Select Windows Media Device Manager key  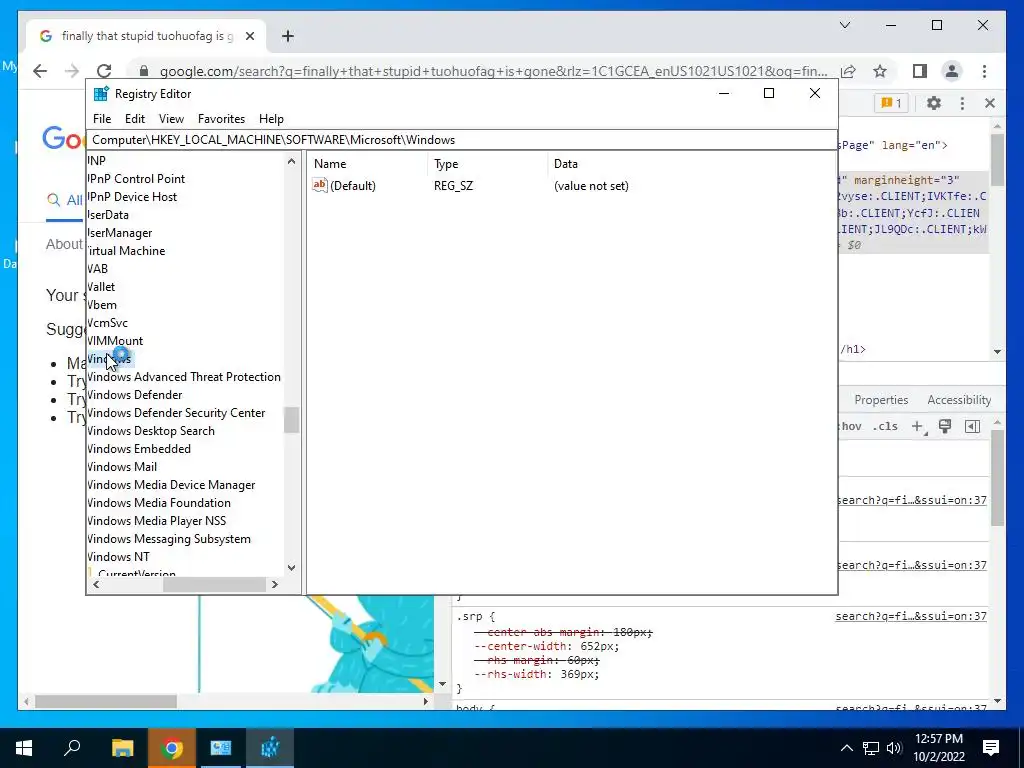(171, 485)
